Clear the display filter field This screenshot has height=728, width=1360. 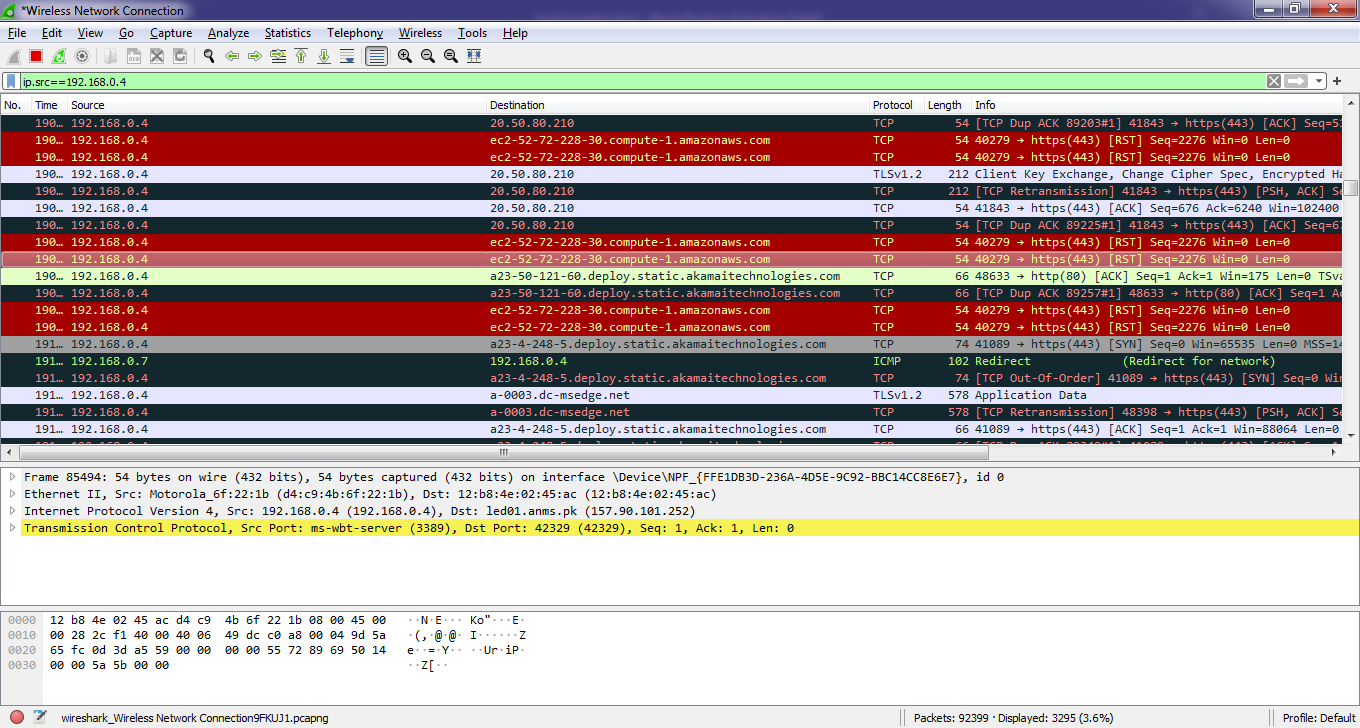[x=1273, y=81]
